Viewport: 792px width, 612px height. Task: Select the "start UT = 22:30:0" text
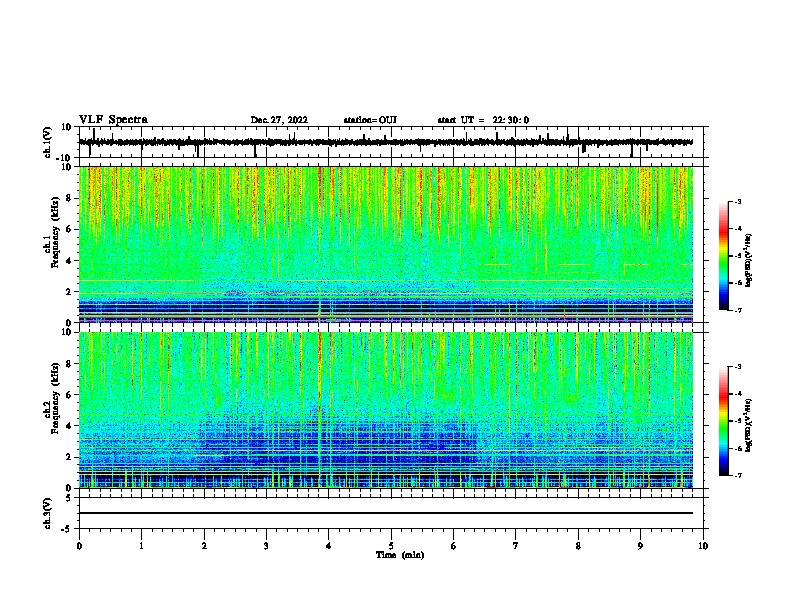click(483, 120)
